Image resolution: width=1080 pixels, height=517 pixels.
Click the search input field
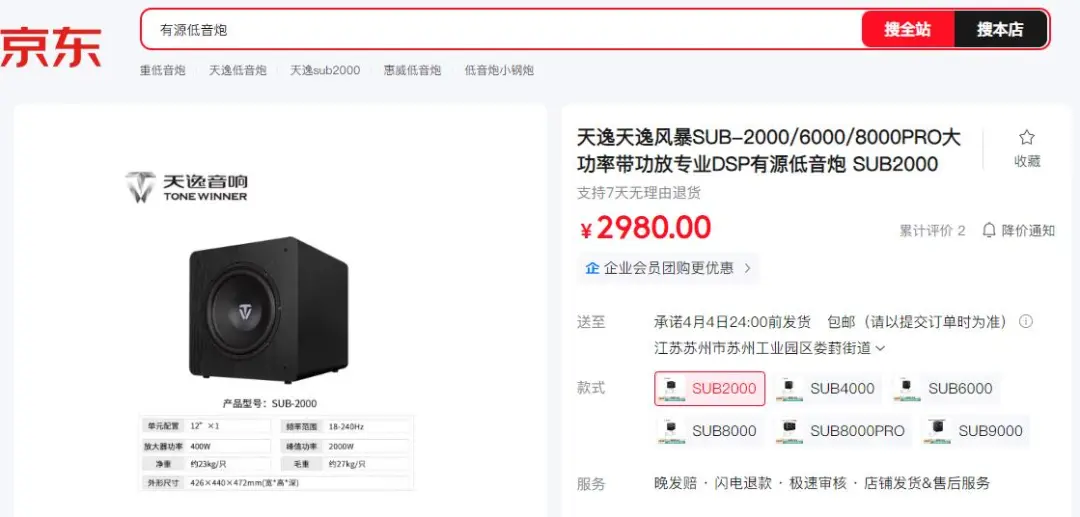click(x=501, y=30)
